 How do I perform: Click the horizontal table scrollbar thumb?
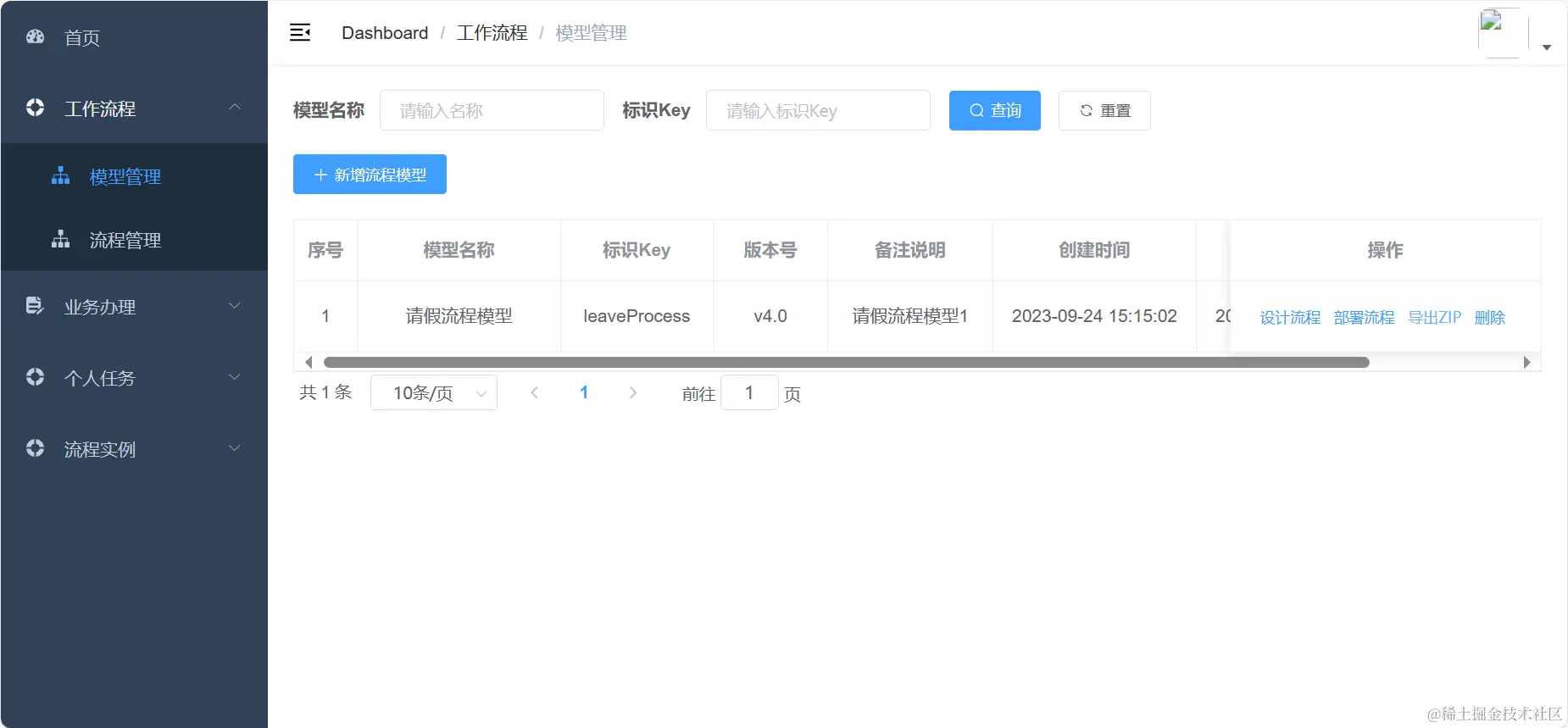(x=846, y=362)
